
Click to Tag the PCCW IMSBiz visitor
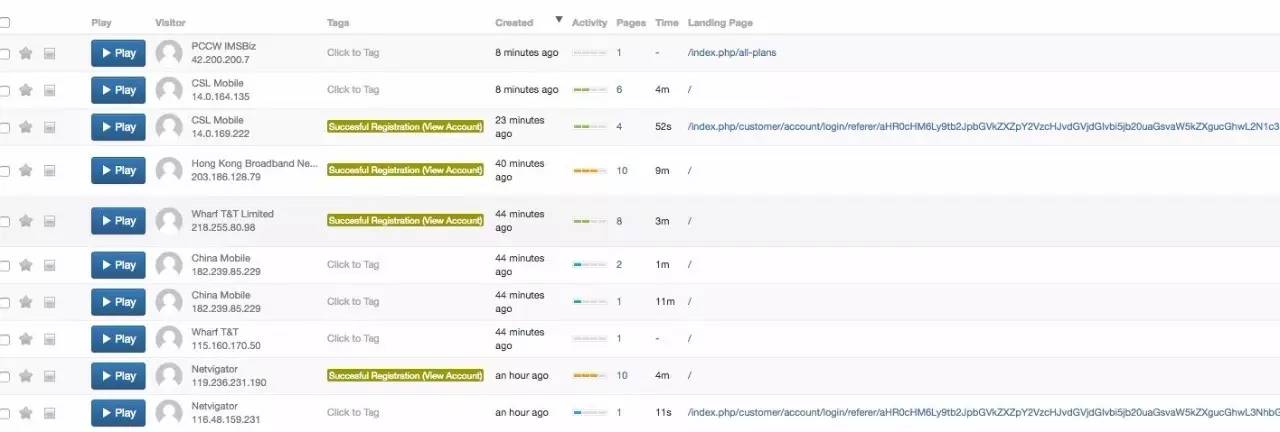[353, 53]
